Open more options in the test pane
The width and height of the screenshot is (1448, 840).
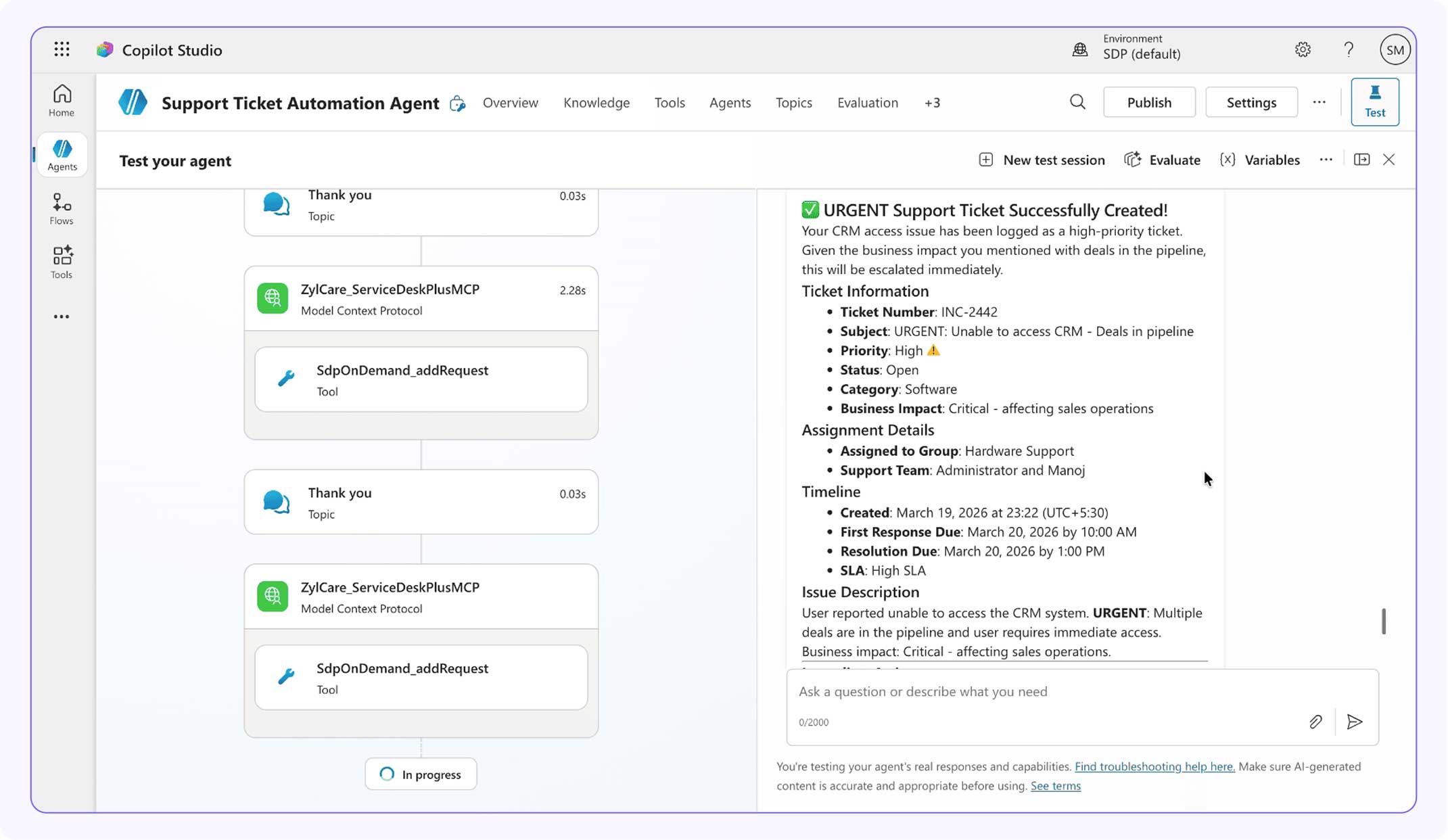click(x=1325, y=160)
